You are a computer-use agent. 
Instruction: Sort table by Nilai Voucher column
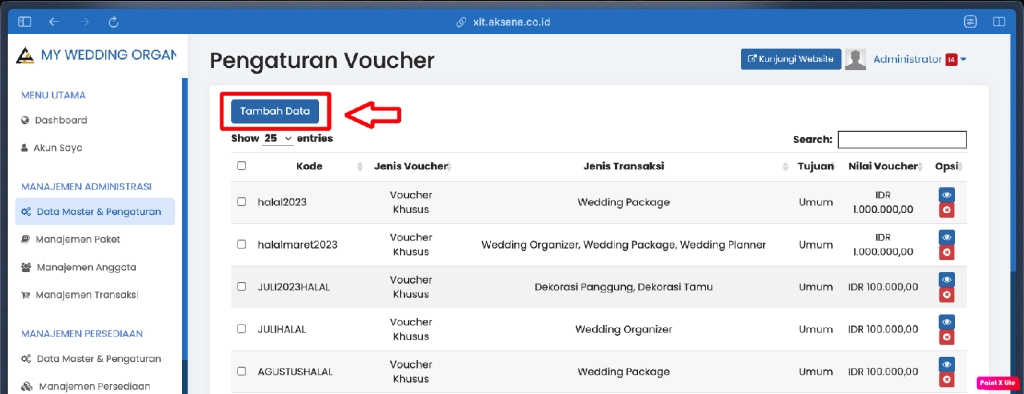(883, 167)
